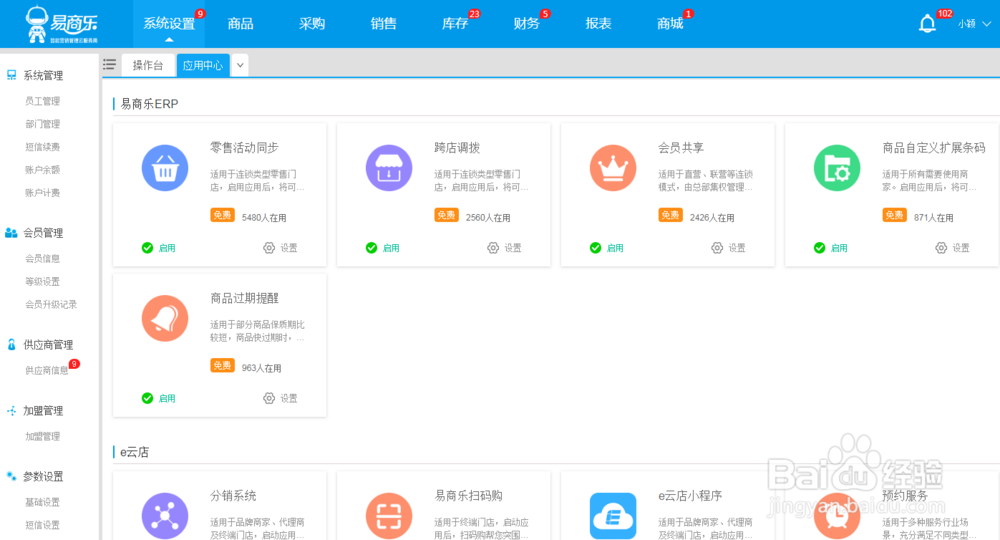Switch to the 操作台 tab

click(x=148, y=65)
